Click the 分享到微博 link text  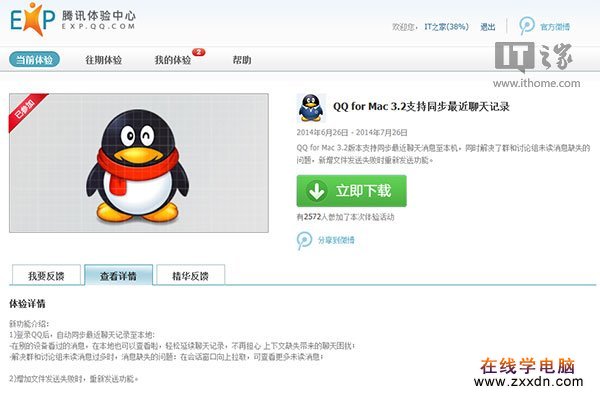click(336, 240)
